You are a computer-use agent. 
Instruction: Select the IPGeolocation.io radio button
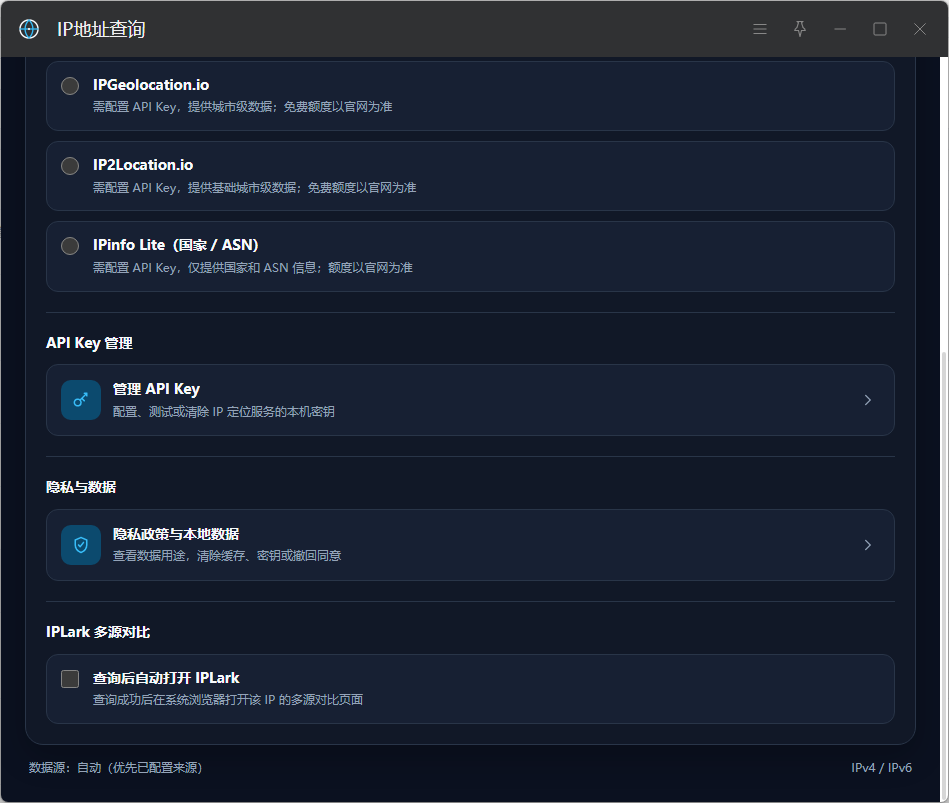click(70, 86)
